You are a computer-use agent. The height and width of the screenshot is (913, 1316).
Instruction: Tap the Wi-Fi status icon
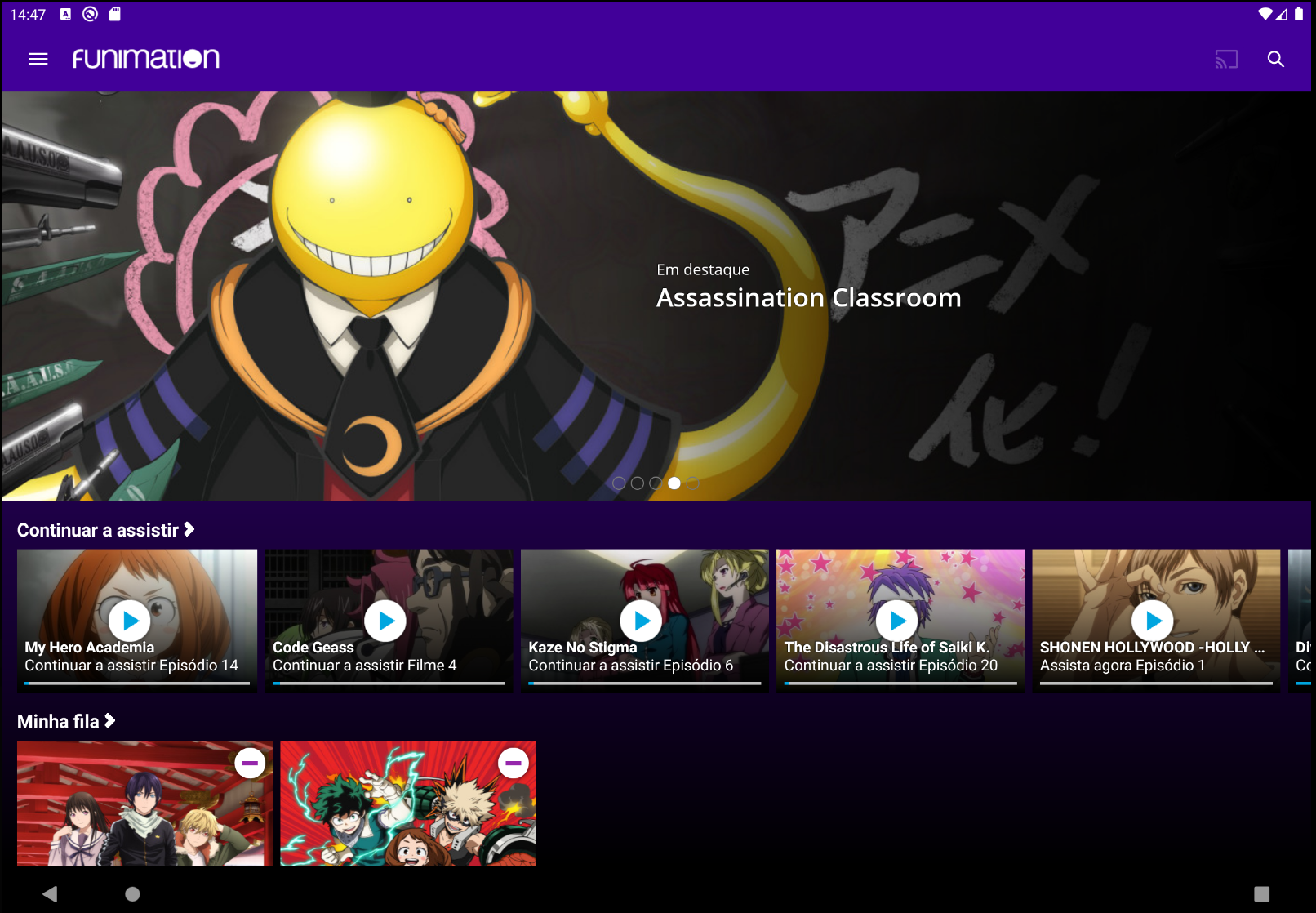pyautogui.click(x=1265, y=14)
